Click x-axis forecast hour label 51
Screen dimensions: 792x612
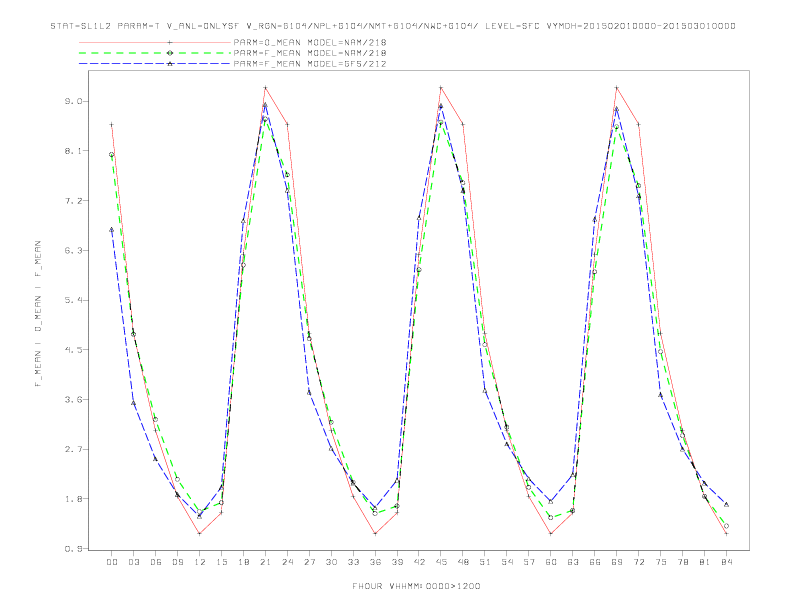click(485, 562)
